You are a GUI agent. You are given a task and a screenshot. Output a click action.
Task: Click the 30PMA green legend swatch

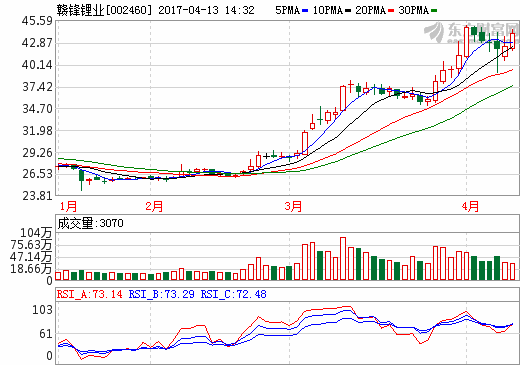(x=434, y=11)
